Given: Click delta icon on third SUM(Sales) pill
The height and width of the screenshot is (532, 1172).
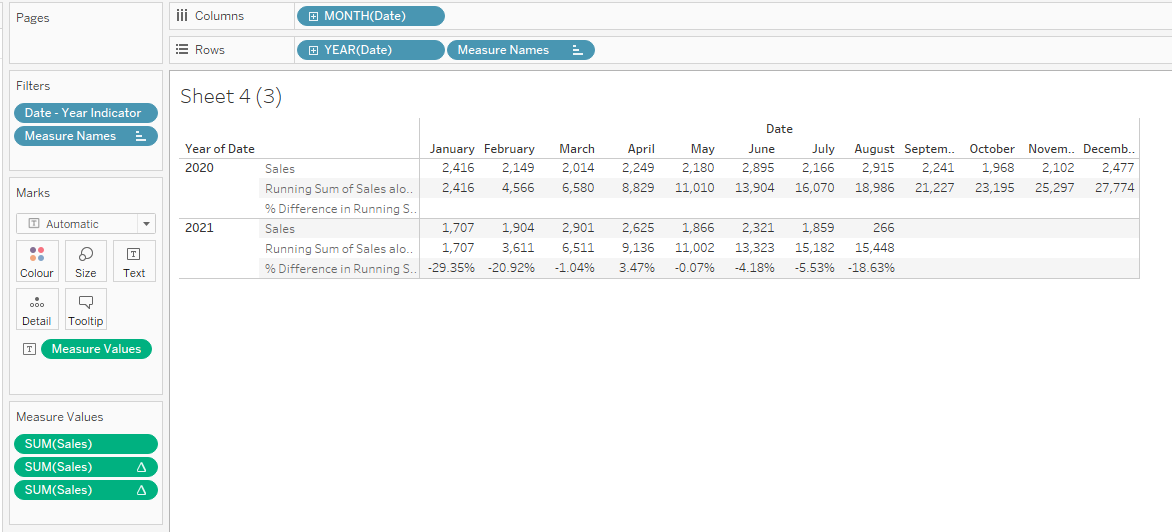Looking at the screenshot, I should click(142, 490).
